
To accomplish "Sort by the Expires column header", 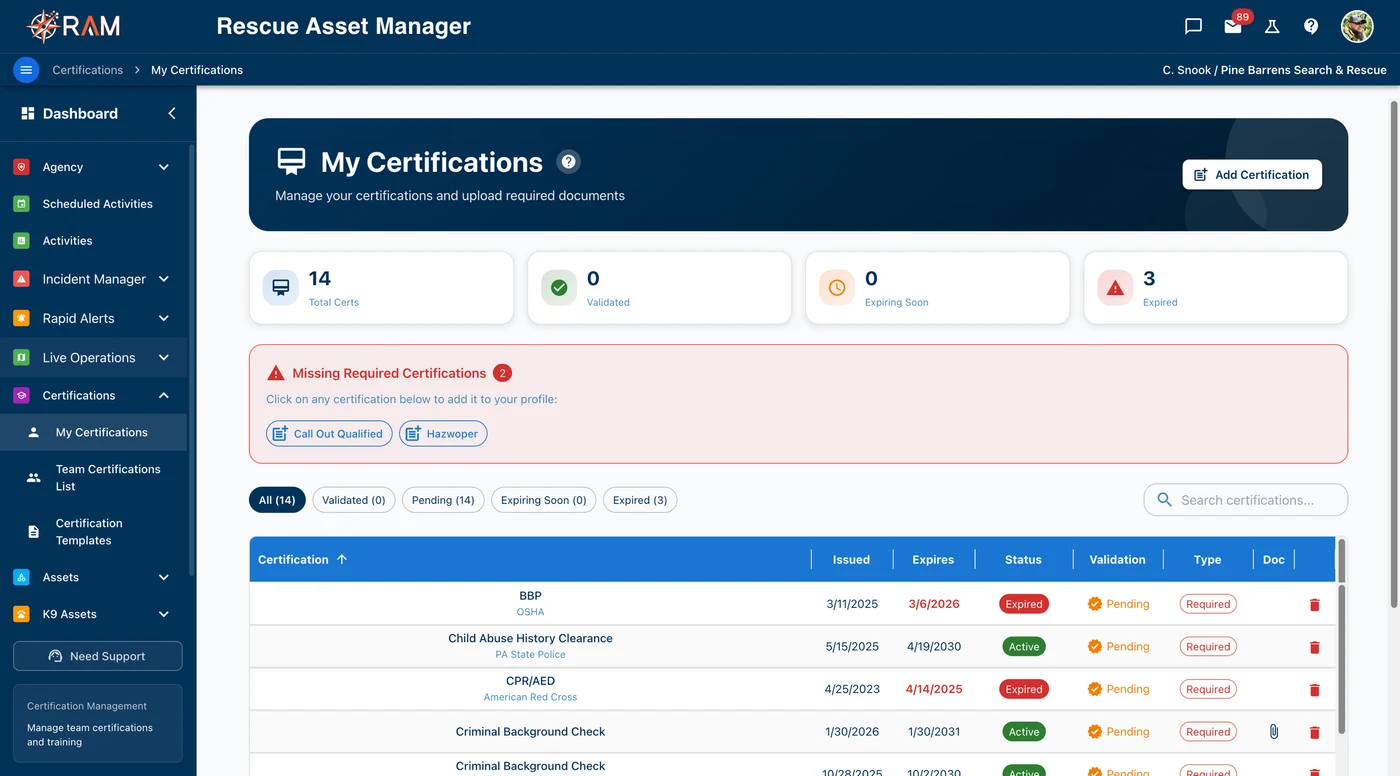I will click(x=933, y=559).
